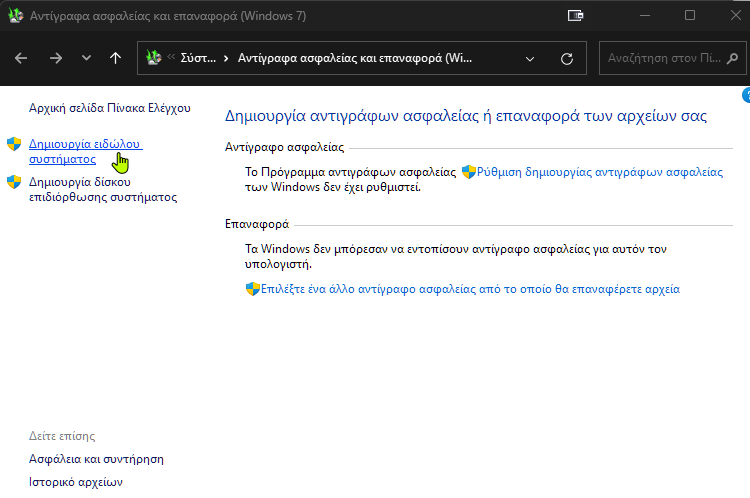Screen dimensions: 750x498
Task: Click shield icon beside Δημιουργία ειδώλου συστήματος
Action: 14,144
